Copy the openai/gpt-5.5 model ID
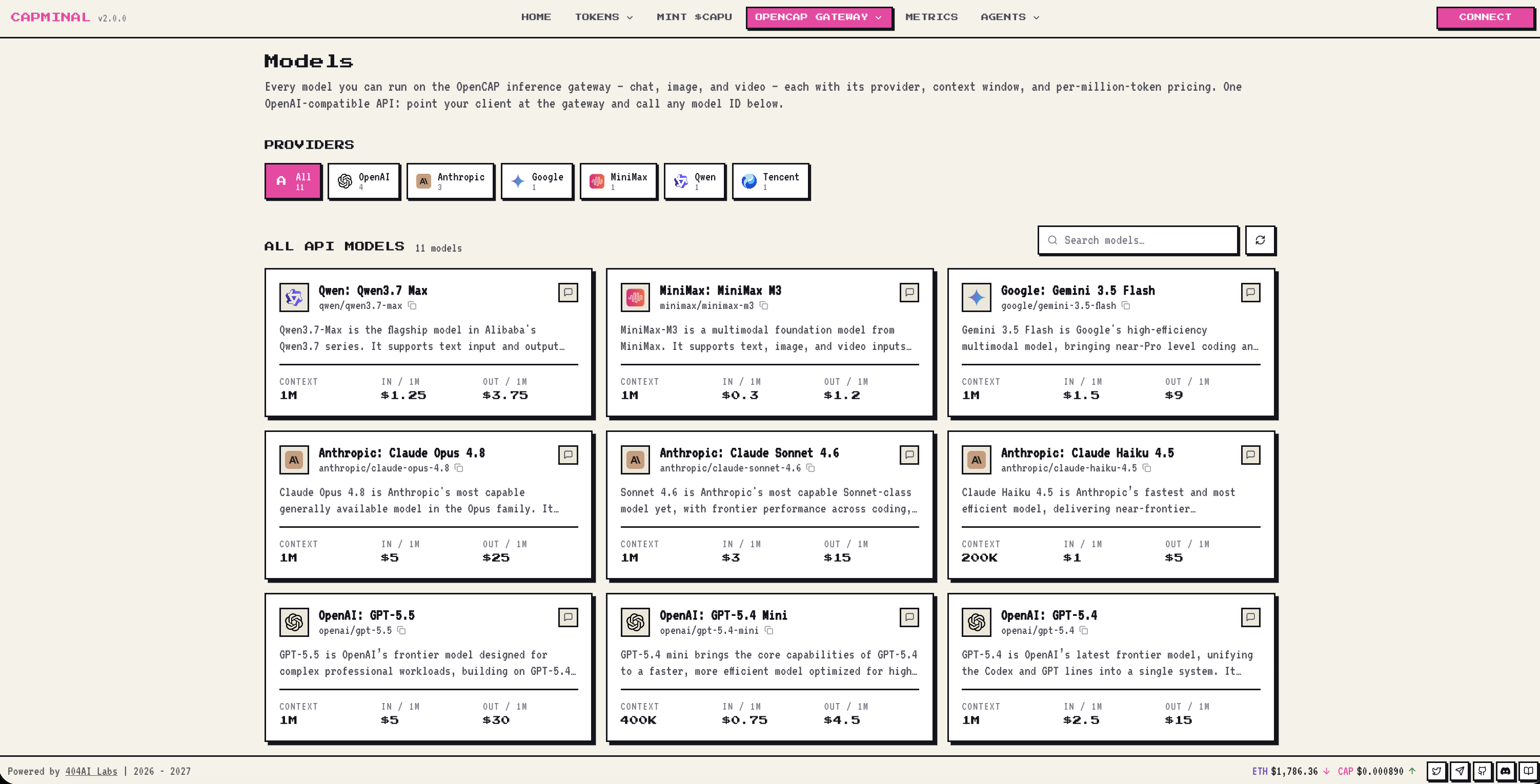The image size is (1540, 784). tap(402, 630)
